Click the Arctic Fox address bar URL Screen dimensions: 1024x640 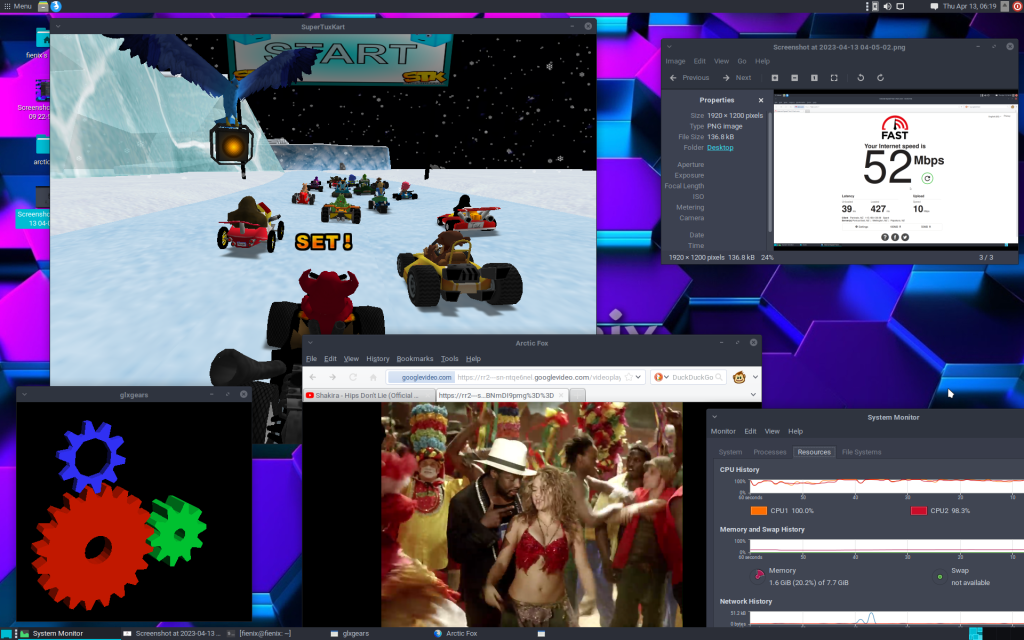[x=539, y=377]
